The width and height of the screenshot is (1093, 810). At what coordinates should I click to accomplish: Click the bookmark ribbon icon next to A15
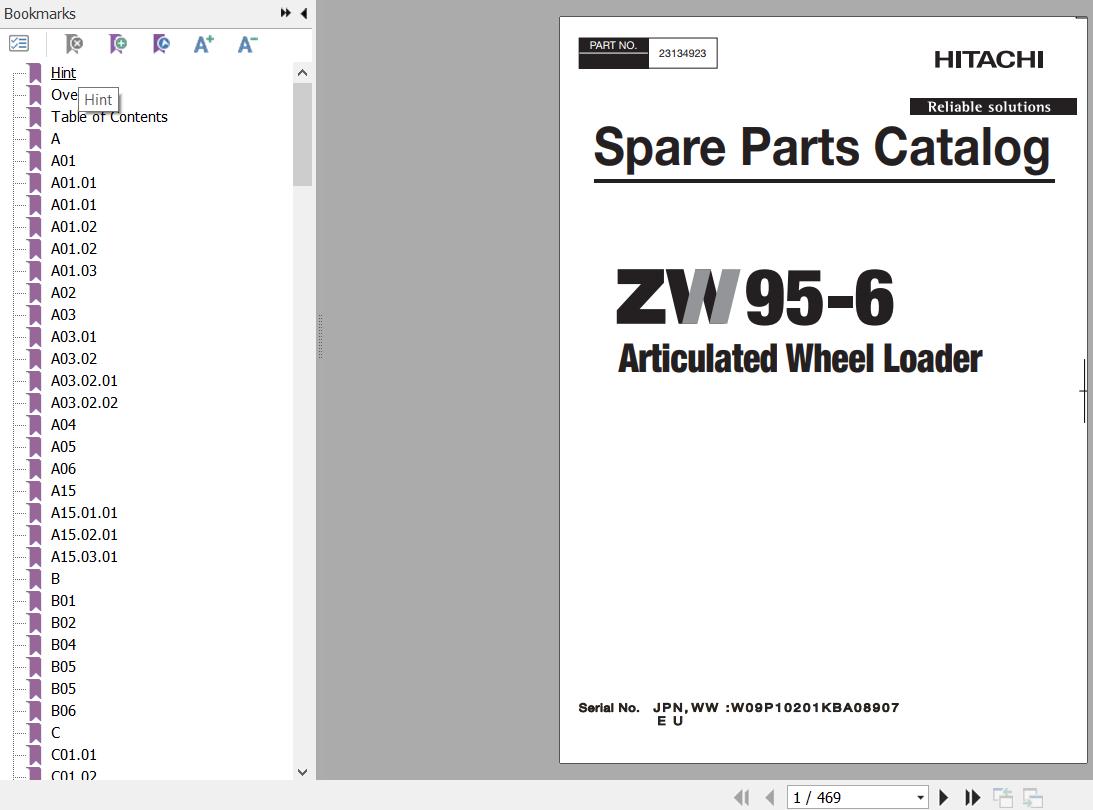click(x=35, y=491)
